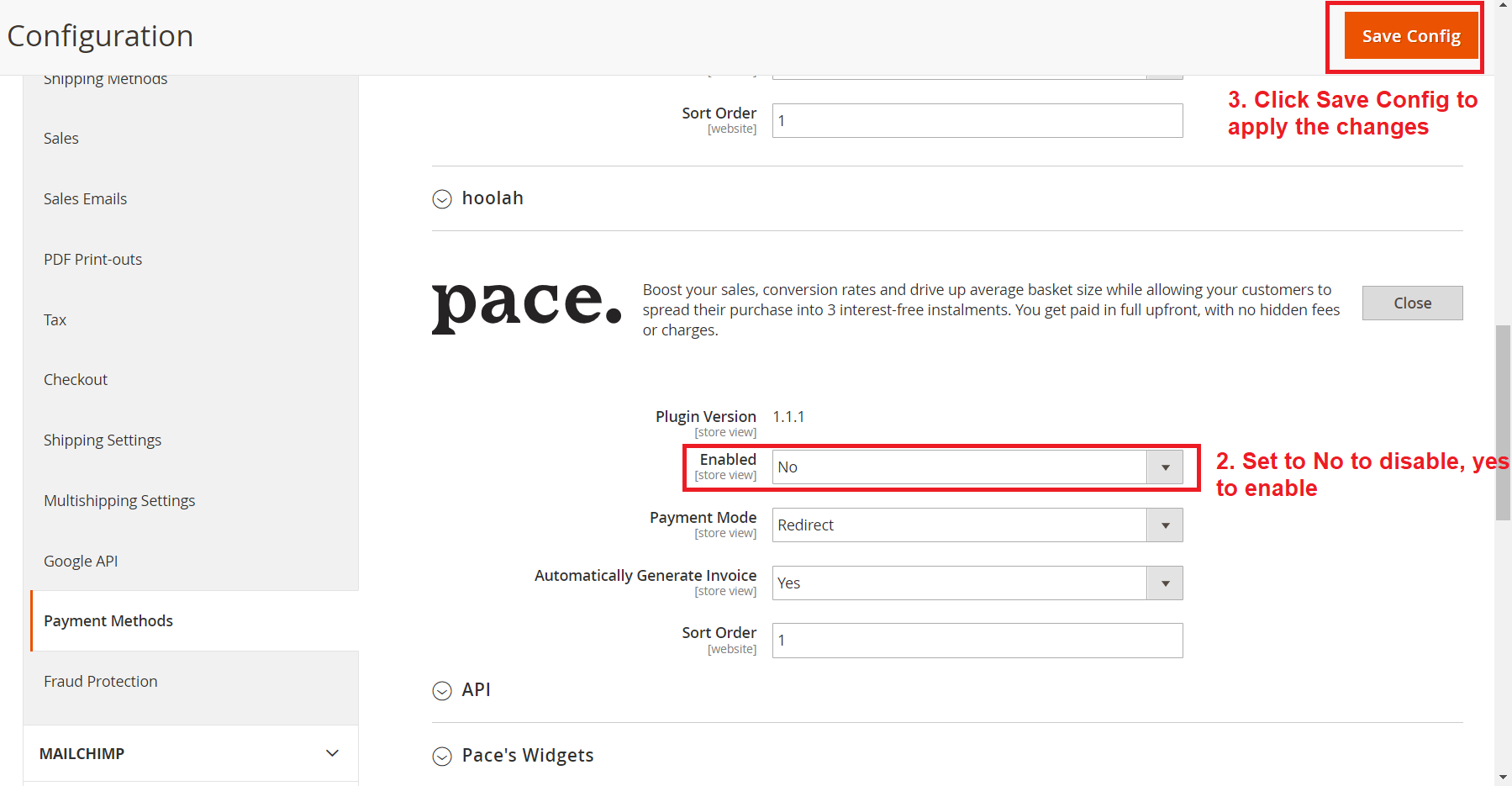The width and height of the screenshot is (1512, 786).
Task: Open the Checkout sidebar item
Action: point(76,380)
